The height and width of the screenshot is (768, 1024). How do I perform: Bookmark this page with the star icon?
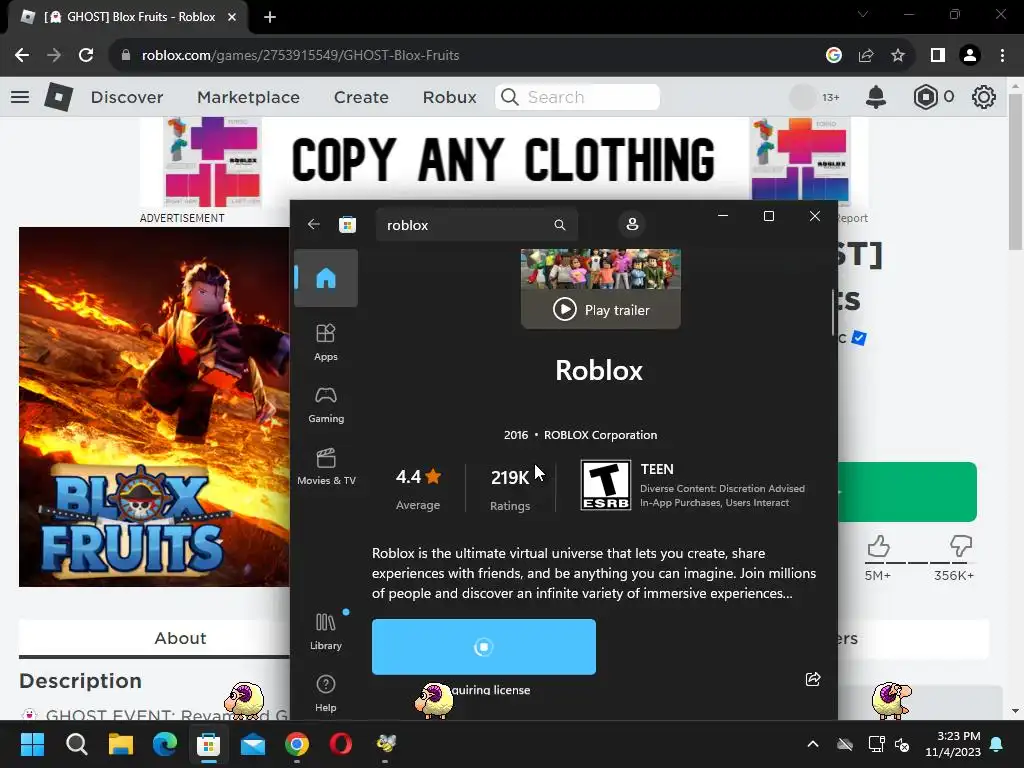pos(898,56)
